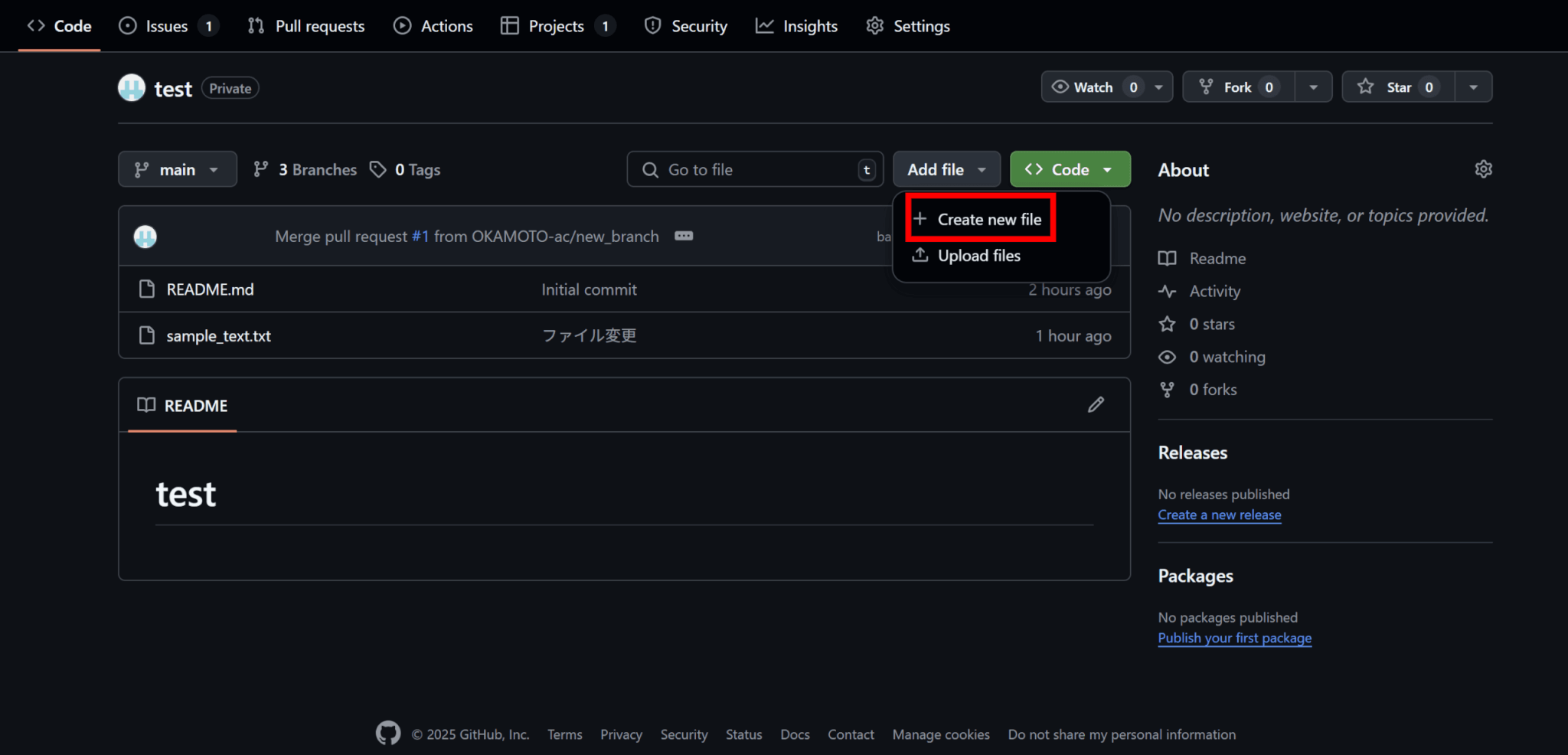Expand the Fork options dropdown
Image resolution: width=1568 pixels, height=755 pixels.
click(1314, 87)
